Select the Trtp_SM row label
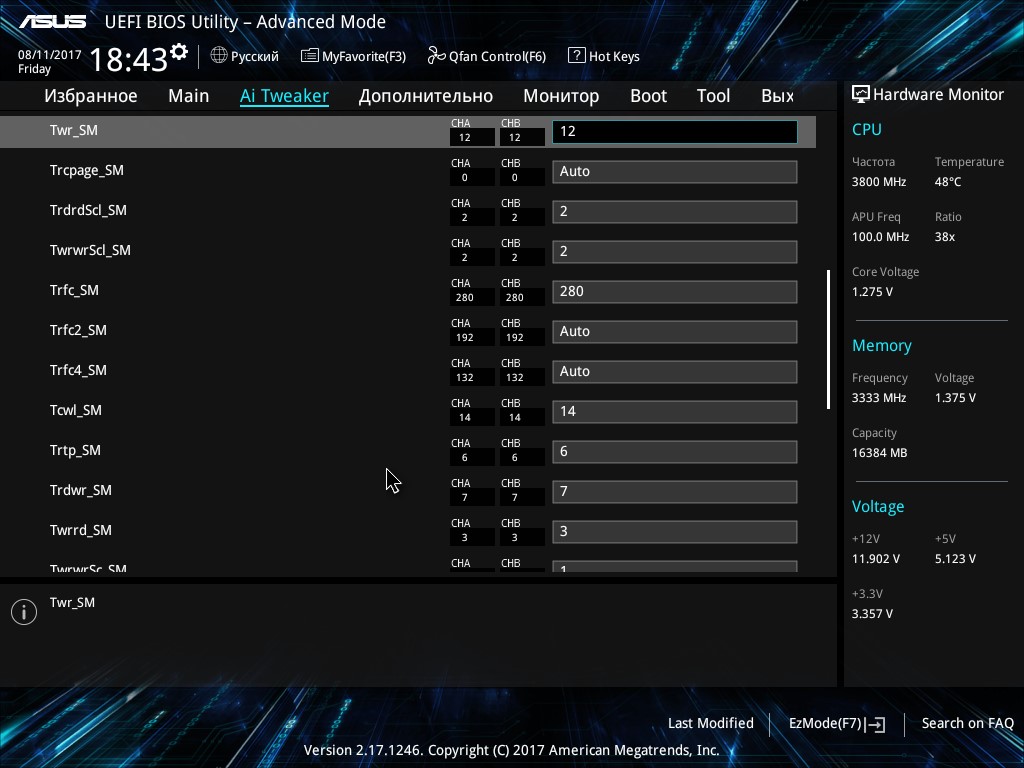The height and width of the screenshot is (768, 1024). [x=75, y=451]
